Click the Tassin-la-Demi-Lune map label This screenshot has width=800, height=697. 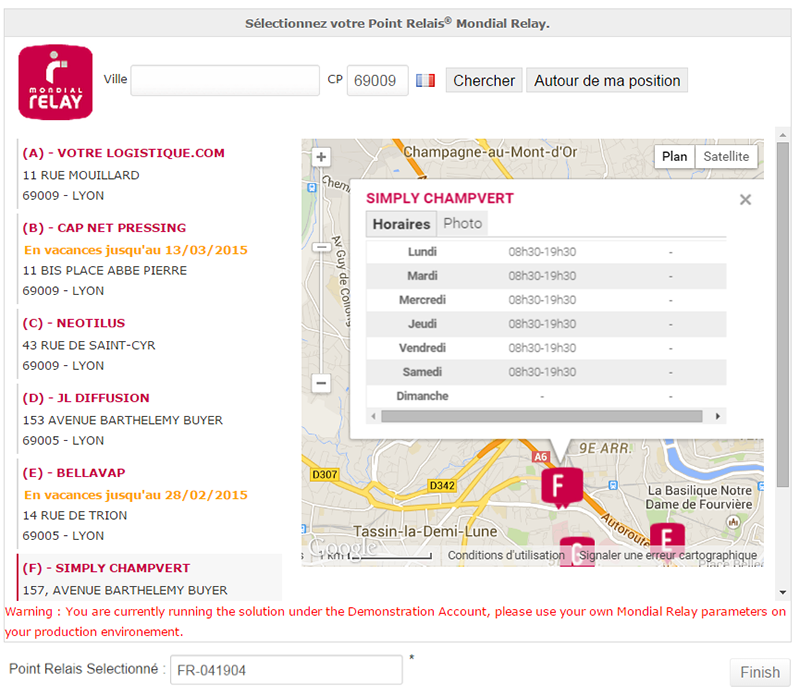pos(425,532)
